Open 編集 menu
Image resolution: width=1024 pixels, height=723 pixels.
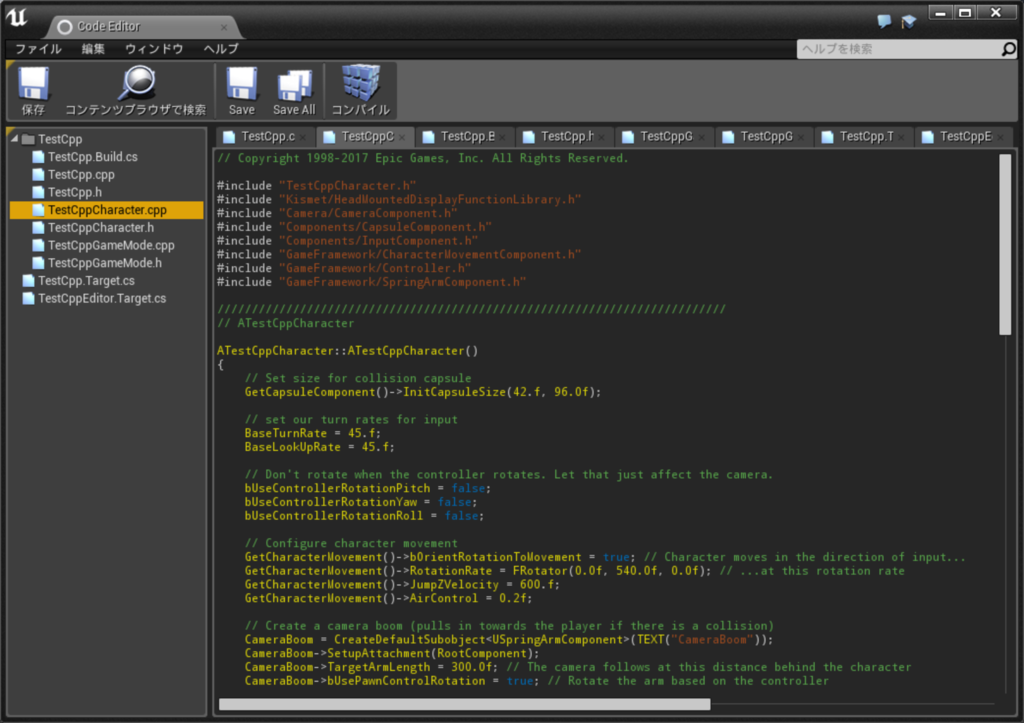[x=93, y=49]
